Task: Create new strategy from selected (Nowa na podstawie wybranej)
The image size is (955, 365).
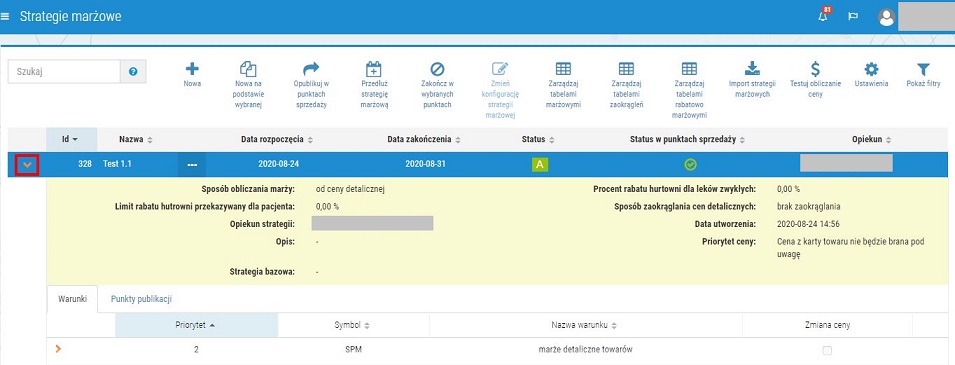Action: pos(248,84)
